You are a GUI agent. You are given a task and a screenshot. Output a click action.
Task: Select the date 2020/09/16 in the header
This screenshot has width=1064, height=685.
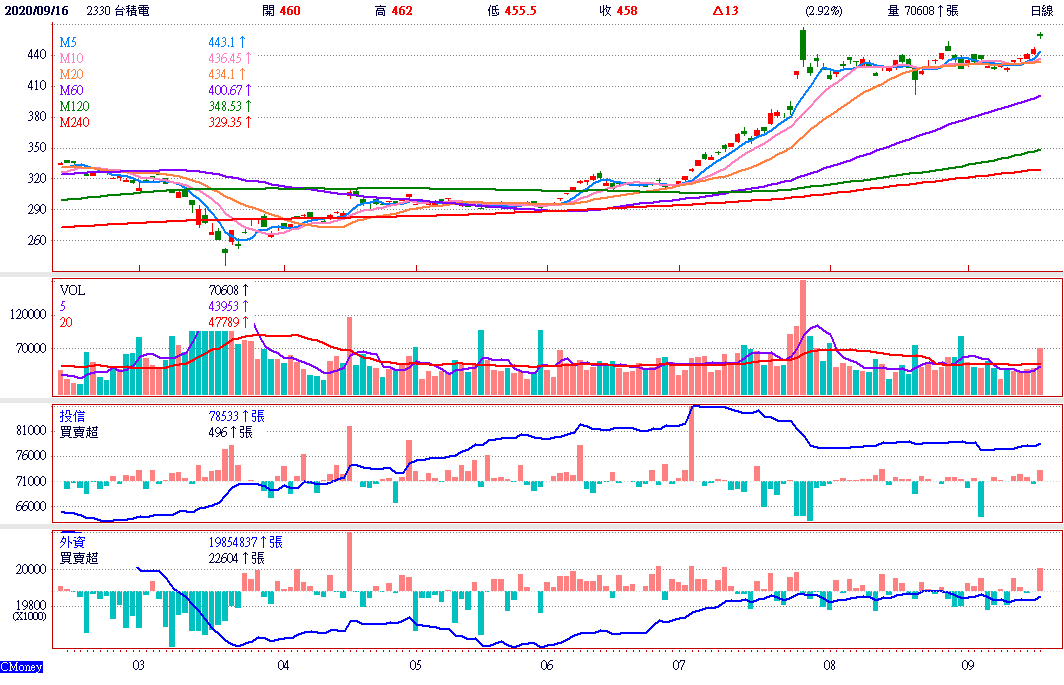point(35,10)
